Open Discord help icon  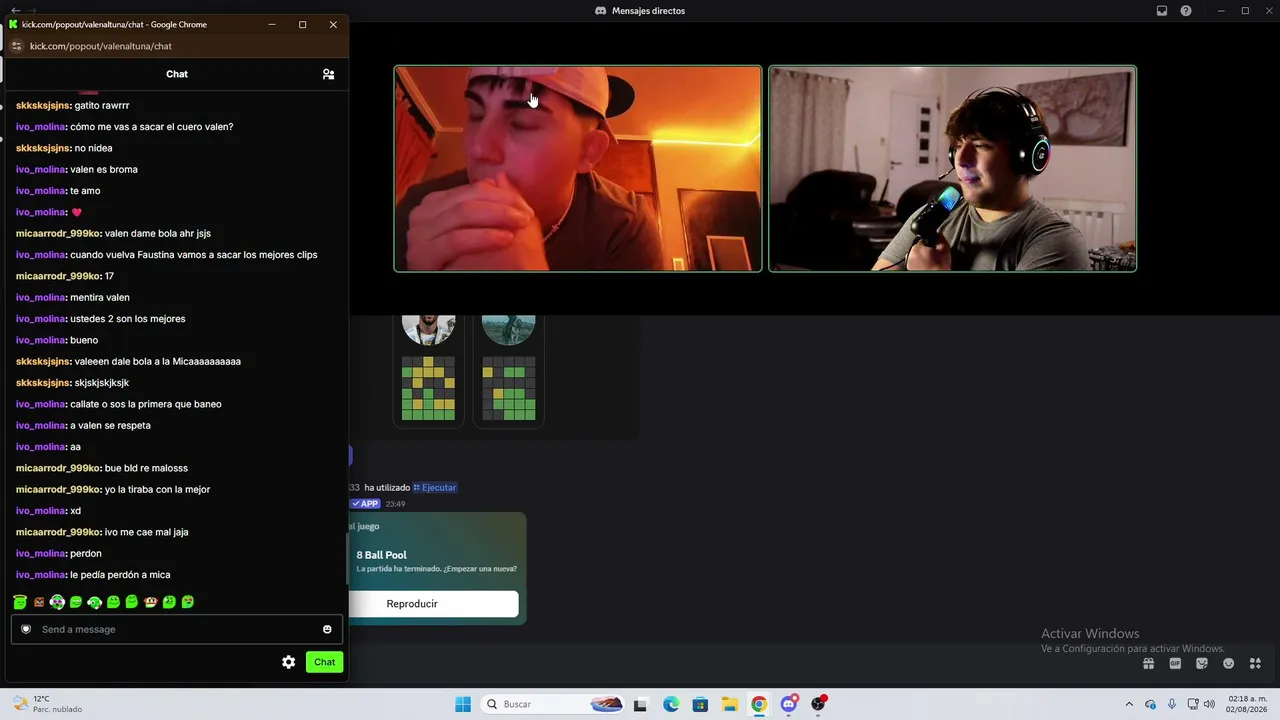[1186, 11]
